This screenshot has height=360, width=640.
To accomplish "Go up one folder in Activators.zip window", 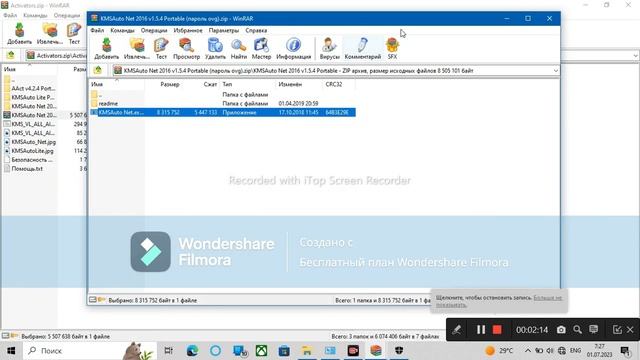I will coord(11,55).
